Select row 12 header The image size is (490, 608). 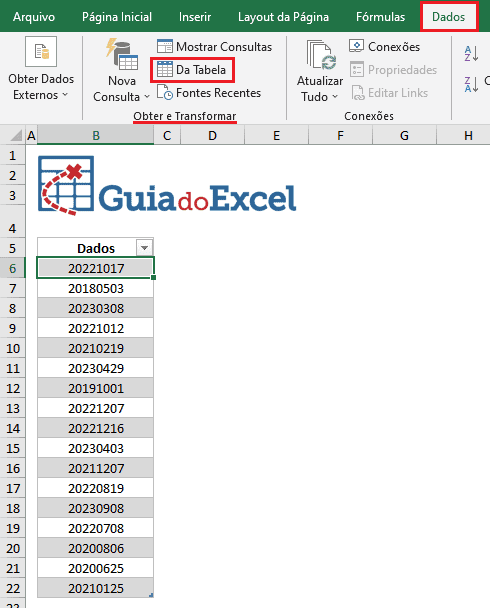pos(12,388)
